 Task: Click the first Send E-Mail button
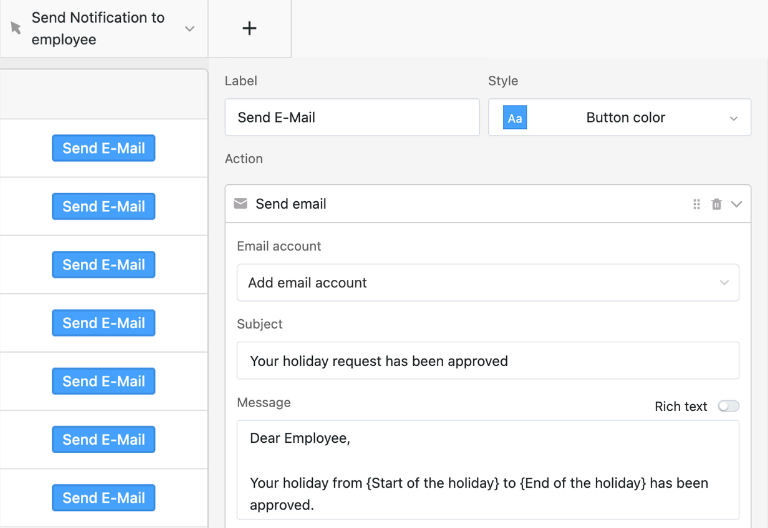pyautogui.click(x=104, y=148)
